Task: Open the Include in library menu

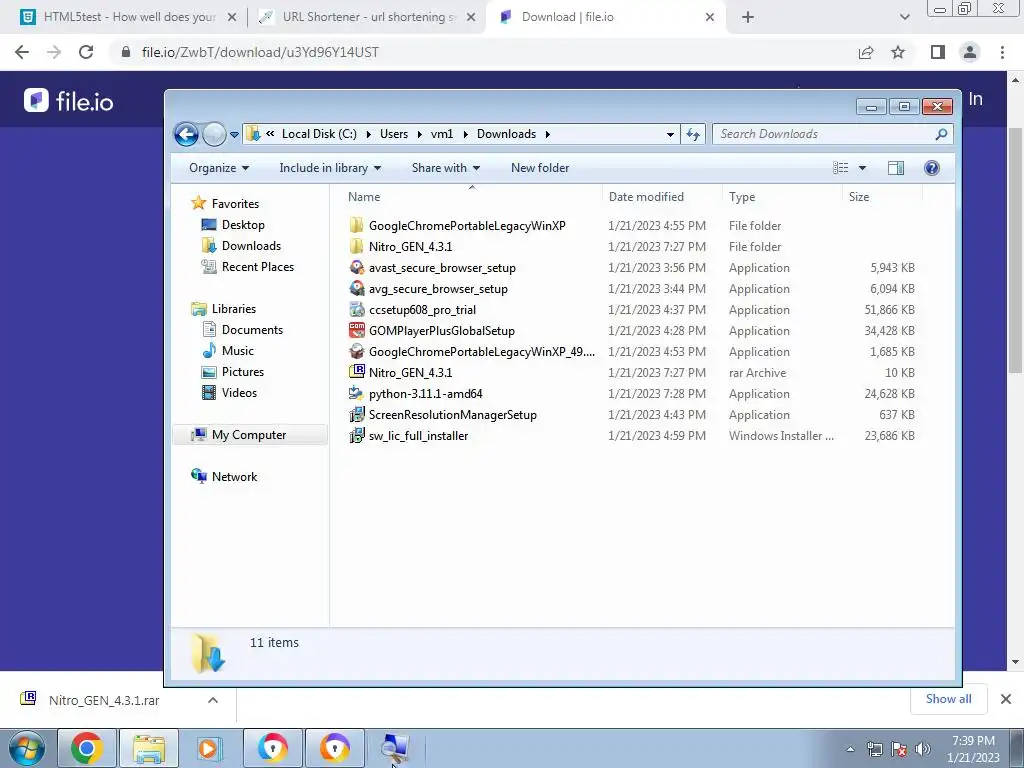Action: coord(330,168)
